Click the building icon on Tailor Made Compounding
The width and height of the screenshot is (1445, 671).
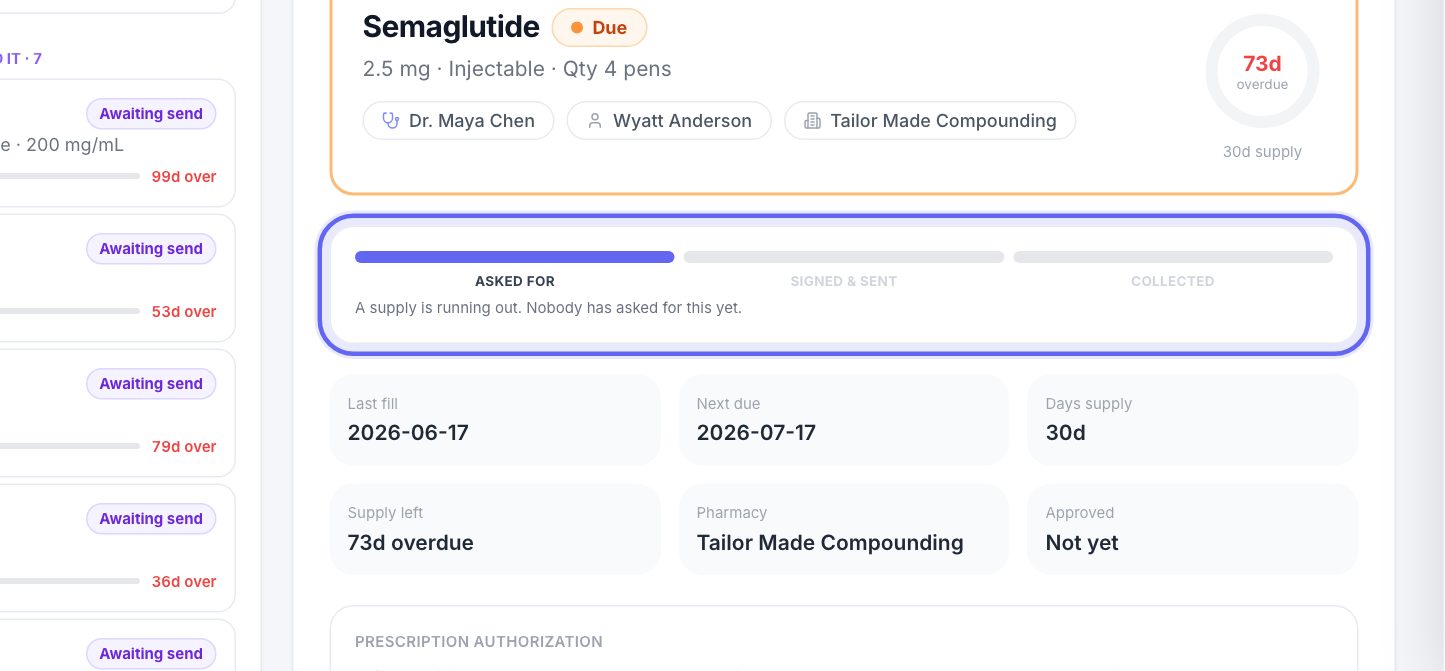pos(812,121)
